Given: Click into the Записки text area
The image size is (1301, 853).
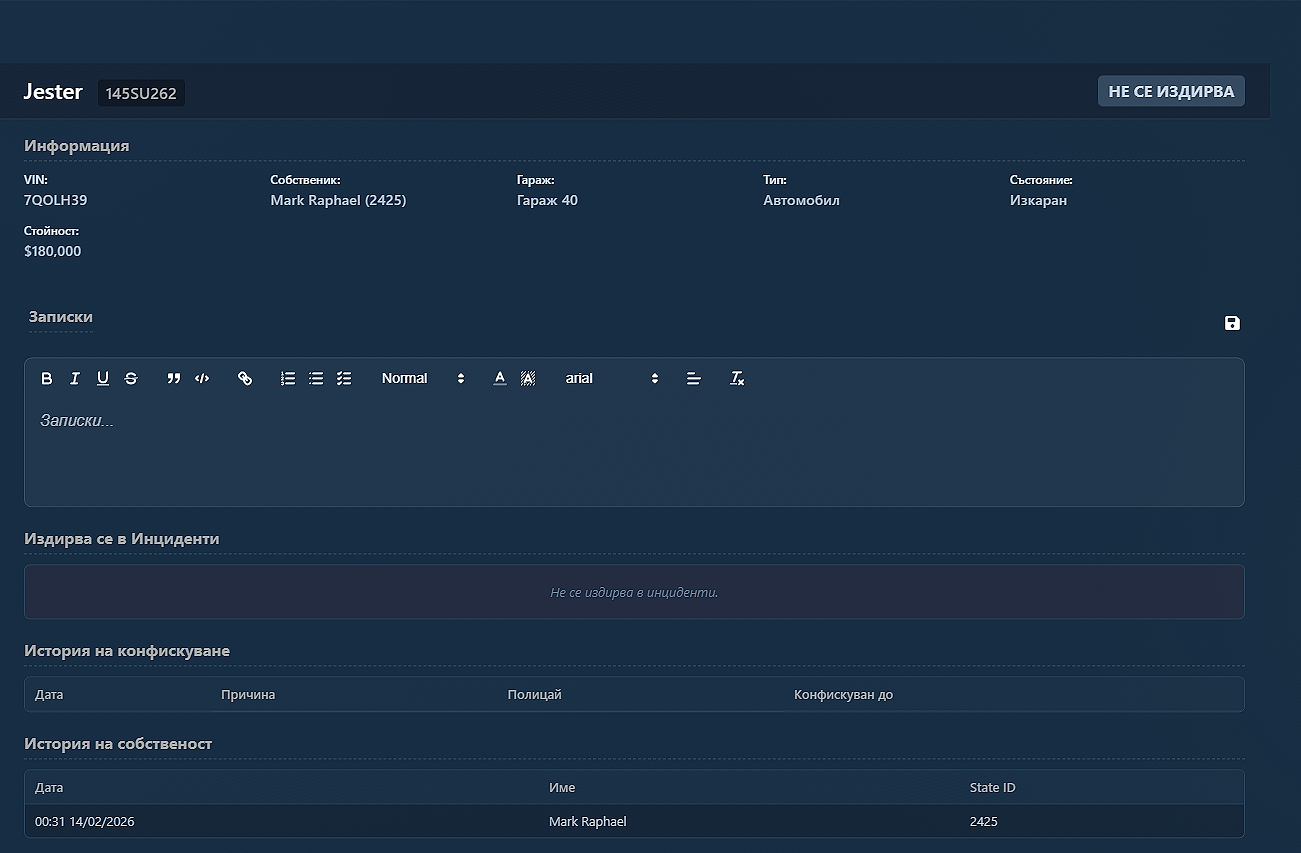Looking at the screenshot, I should click(634, 451).
